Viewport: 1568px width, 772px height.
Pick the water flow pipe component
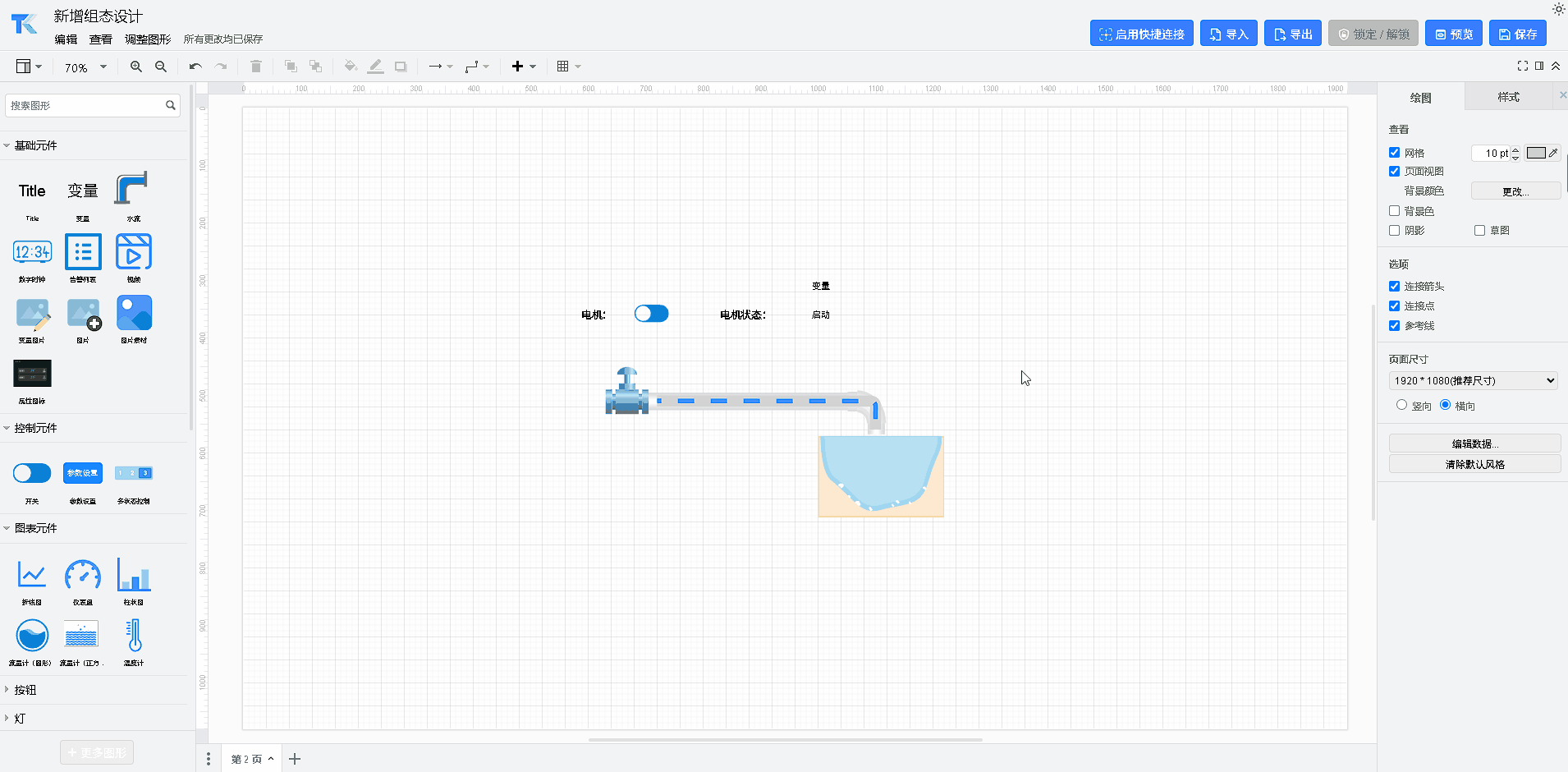(x=132, y=189)
